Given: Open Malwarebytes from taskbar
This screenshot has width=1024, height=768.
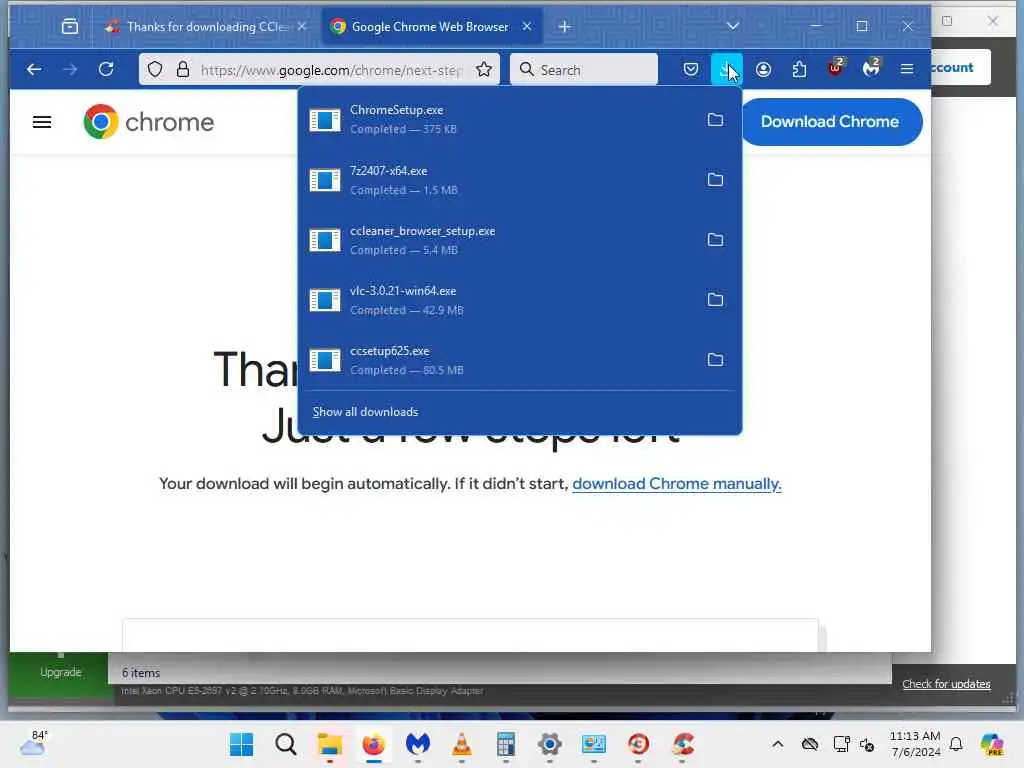Looking at the screenshot, I should point(417,744).
